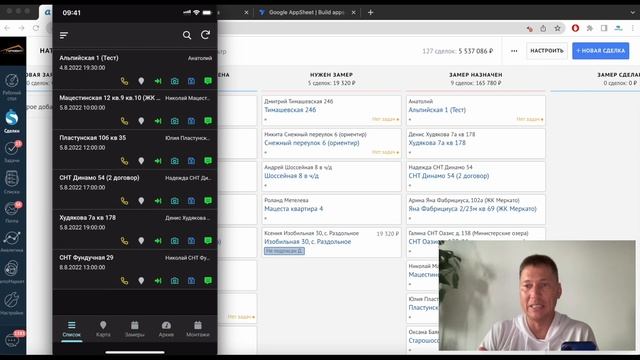Open deal Шоссейная 8 в ч/д
The height and width of the screenshot is (360, 640).
291,176
